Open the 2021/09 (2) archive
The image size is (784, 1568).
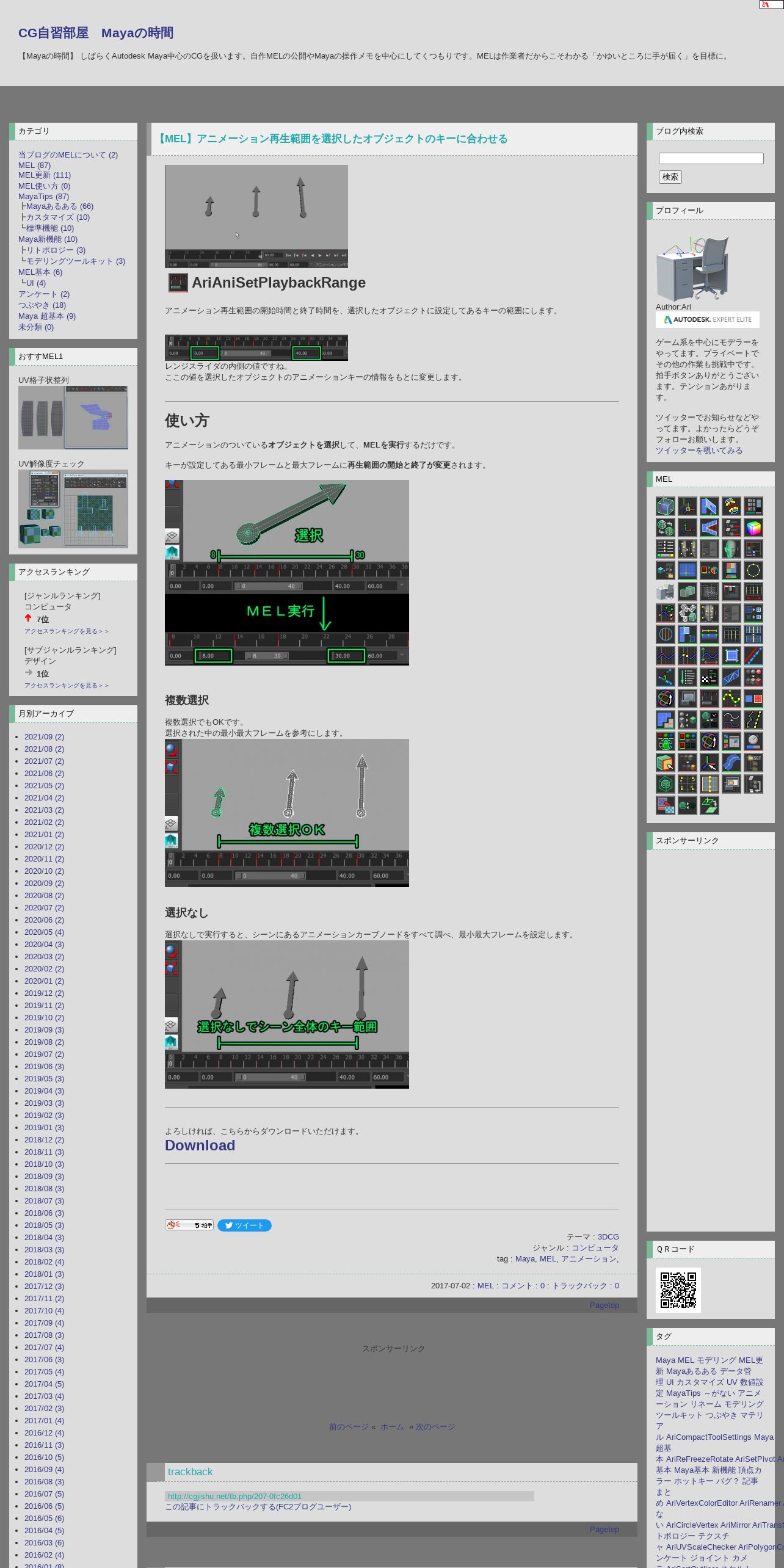(44, 737)
